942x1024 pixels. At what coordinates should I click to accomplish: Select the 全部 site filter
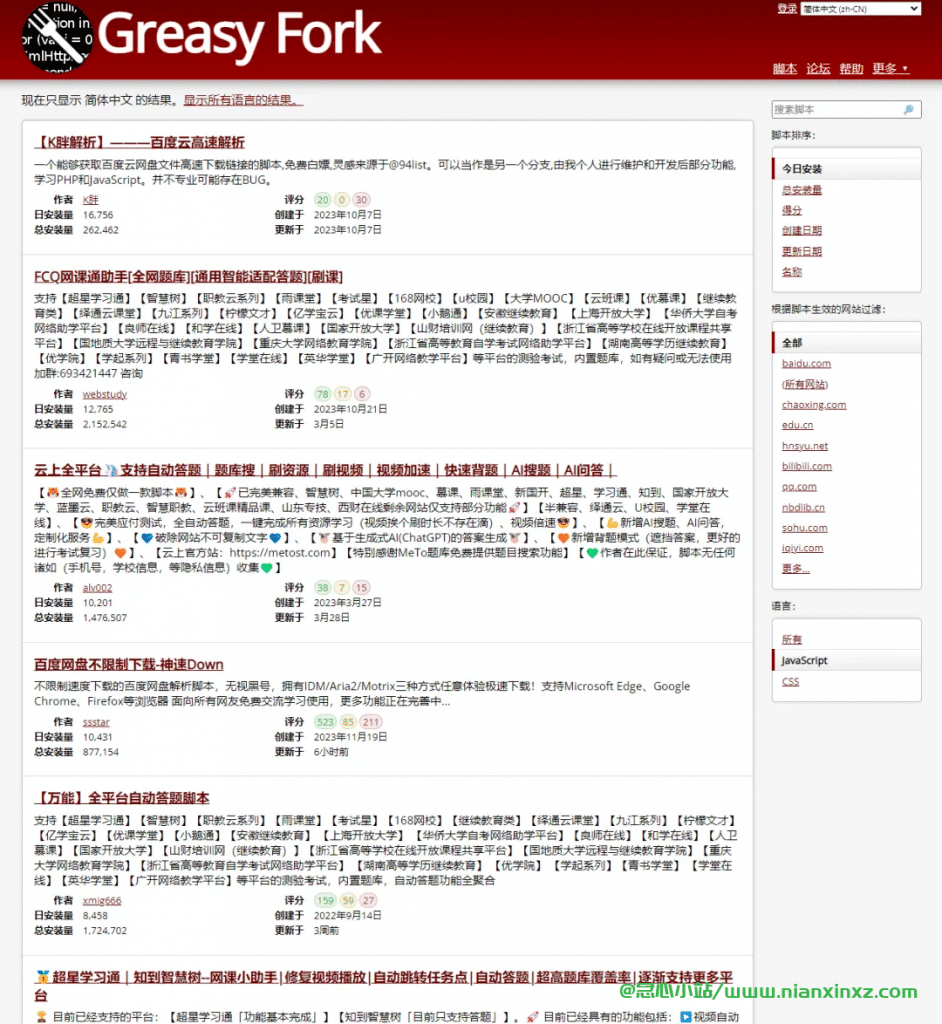pos(847,343)
